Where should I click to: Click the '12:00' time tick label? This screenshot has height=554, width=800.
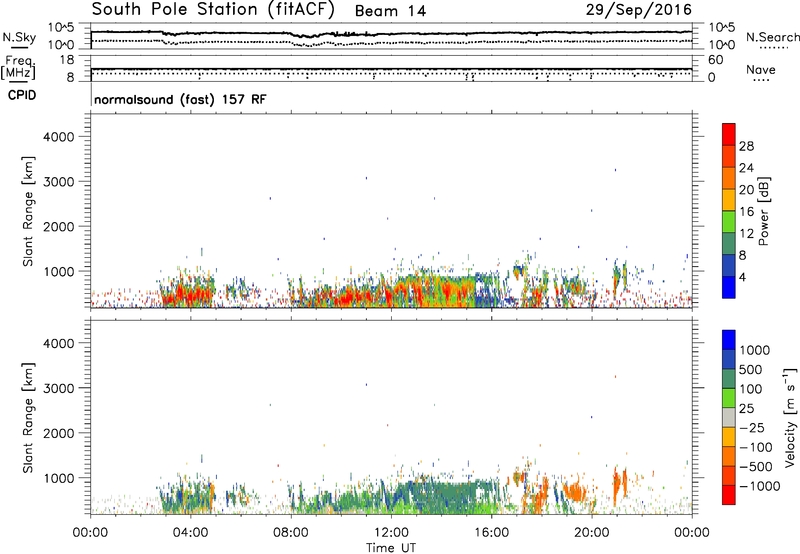[391, 533]
